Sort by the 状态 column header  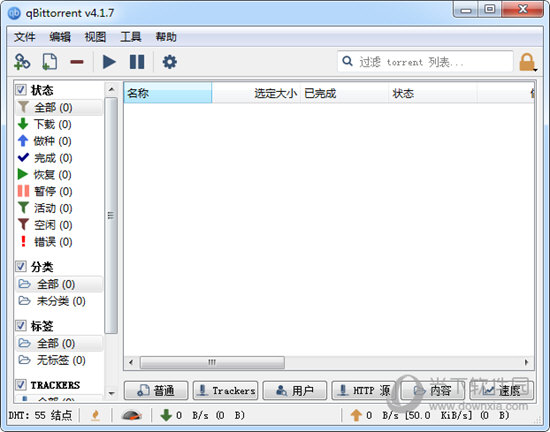coord(432,93)
